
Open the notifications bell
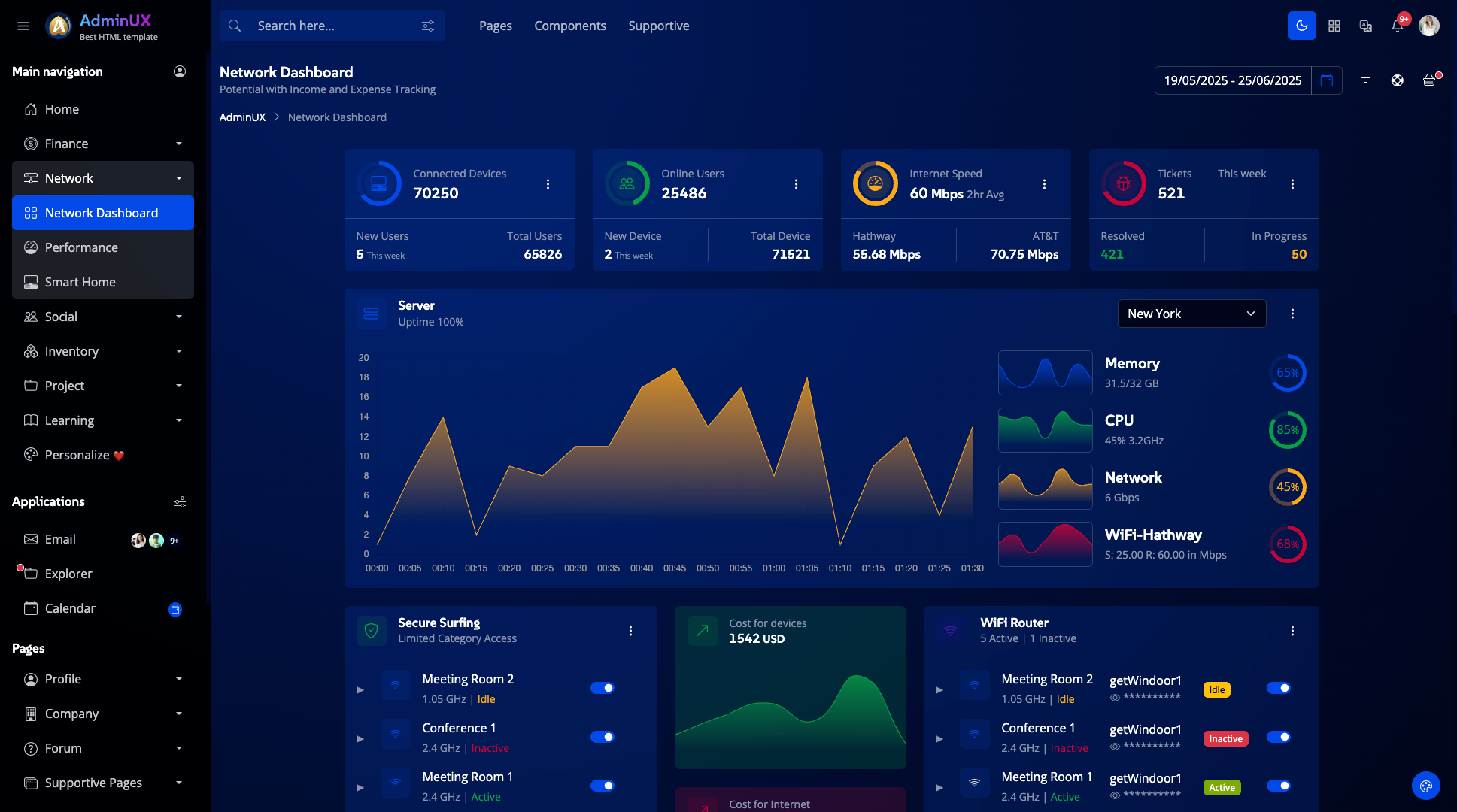(1397, 26)
